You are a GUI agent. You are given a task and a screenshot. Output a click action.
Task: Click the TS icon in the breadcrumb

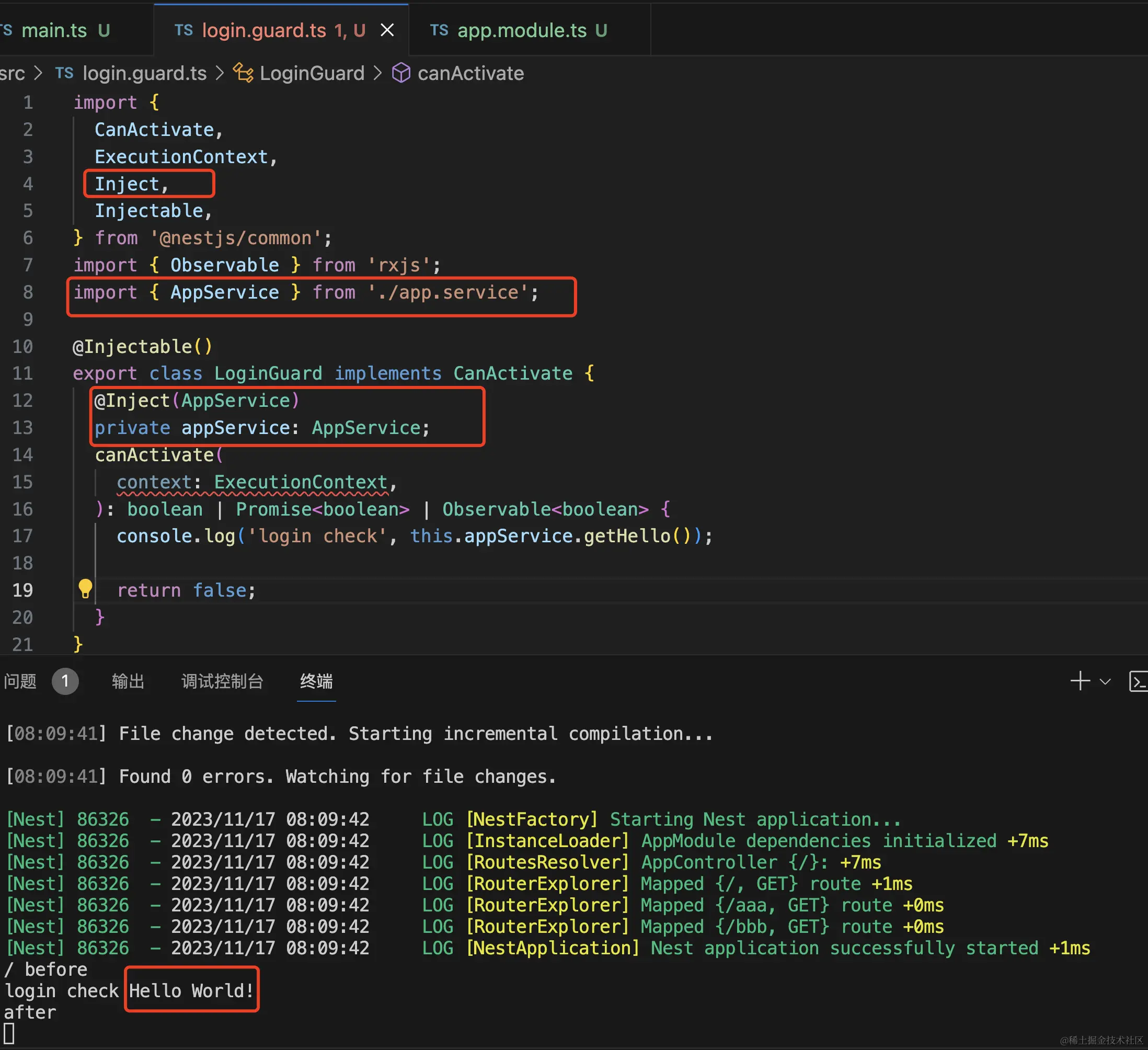coord(64,73)
